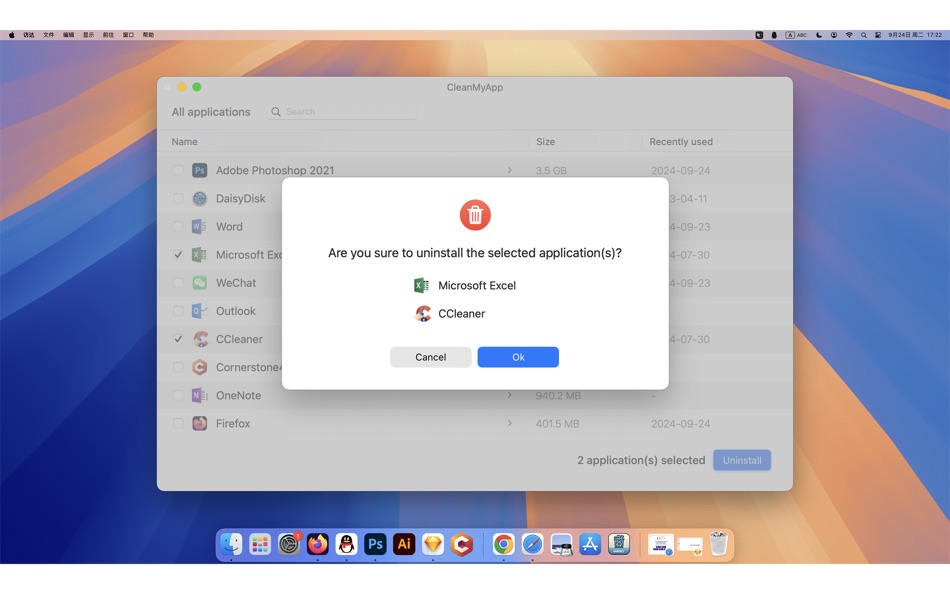950x594 pixels.
Task: Sort by the Size column header
Action: 545,142
